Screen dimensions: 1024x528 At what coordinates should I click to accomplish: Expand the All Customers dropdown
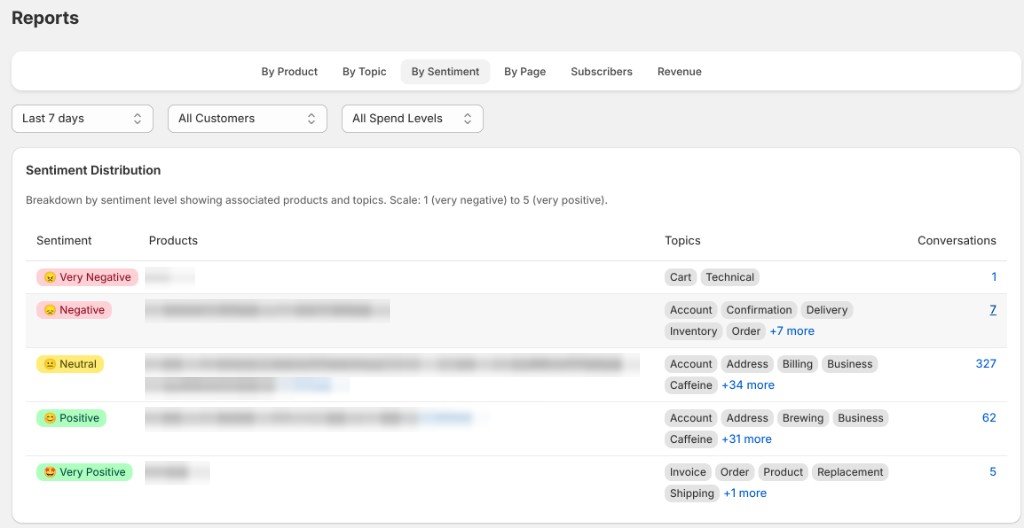248,119
